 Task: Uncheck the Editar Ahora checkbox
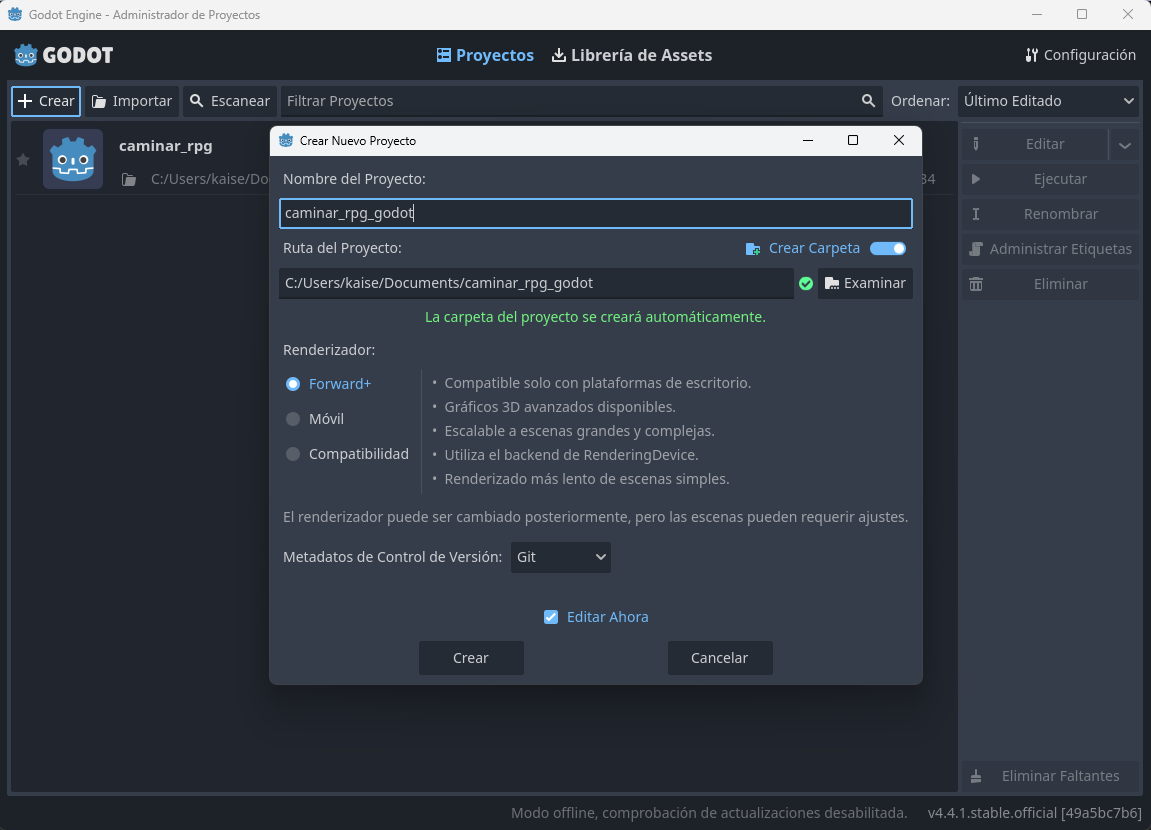(x=551, y=617)
